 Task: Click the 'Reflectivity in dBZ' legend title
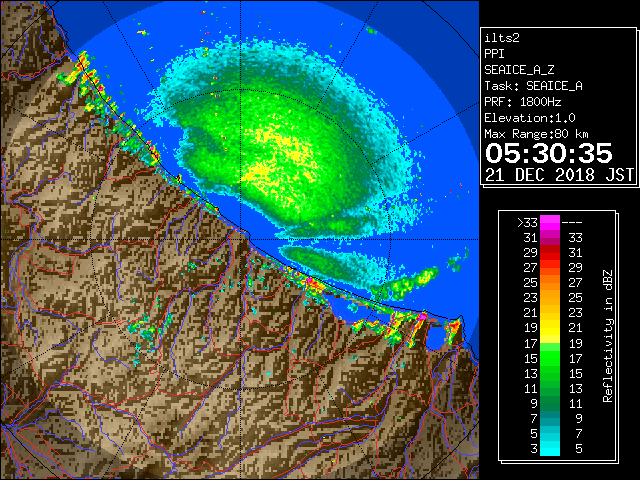click(x=608, y=336)
